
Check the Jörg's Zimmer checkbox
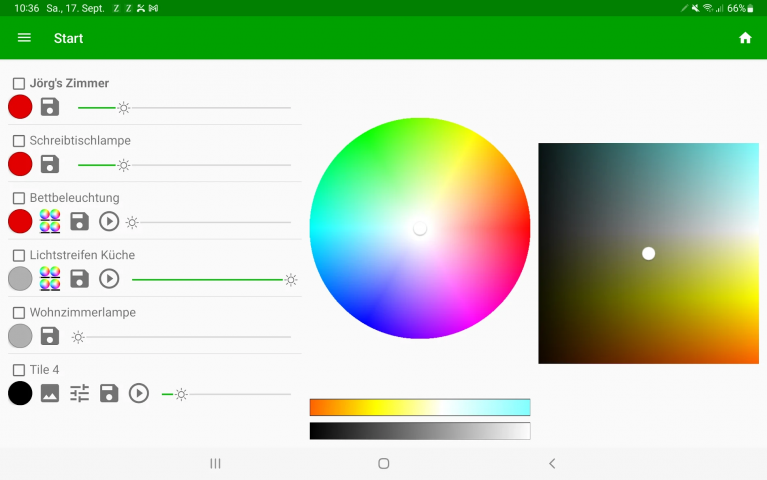[19, 84]
